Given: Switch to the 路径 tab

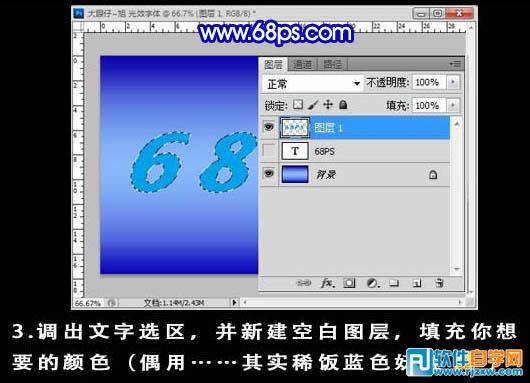Looking at the screenshot, I should [333, 64].
